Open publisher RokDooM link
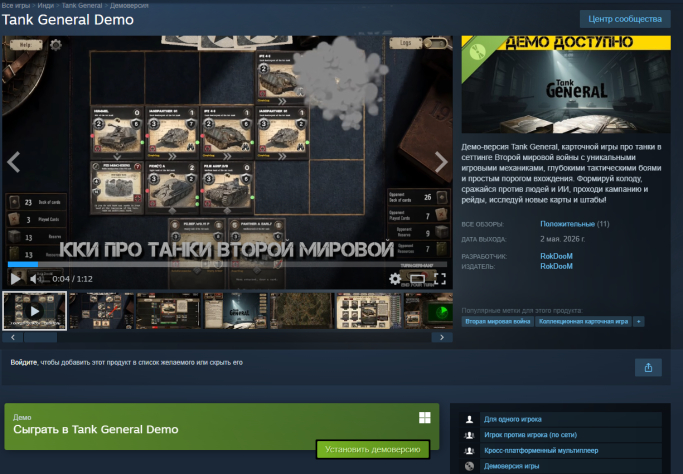The image size is (683, 474). pos(556,266)
